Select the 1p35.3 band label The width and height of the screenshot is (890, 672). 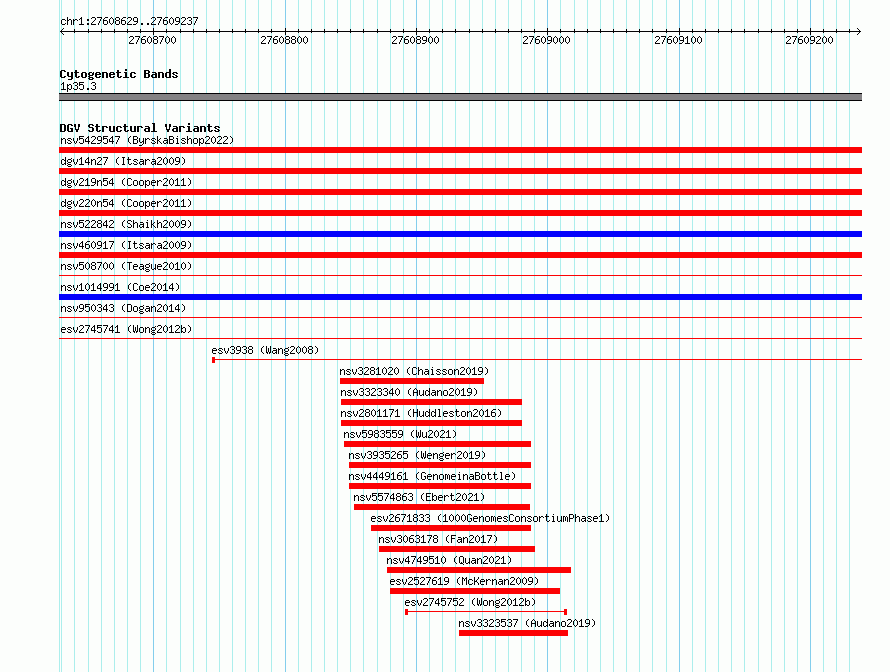click(78, 86)
